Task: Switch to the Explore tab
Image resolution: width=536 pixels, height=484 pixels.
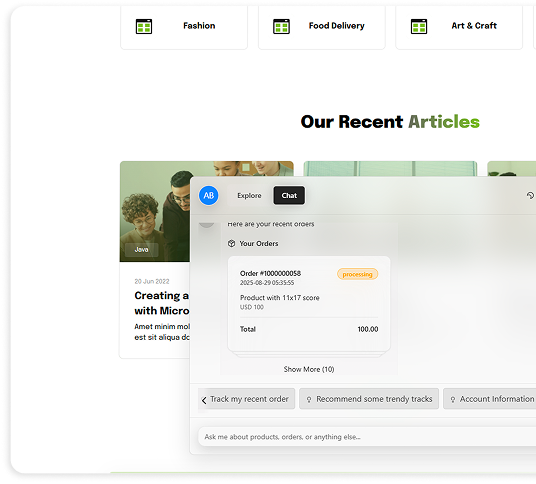Action: click(249, 196)
